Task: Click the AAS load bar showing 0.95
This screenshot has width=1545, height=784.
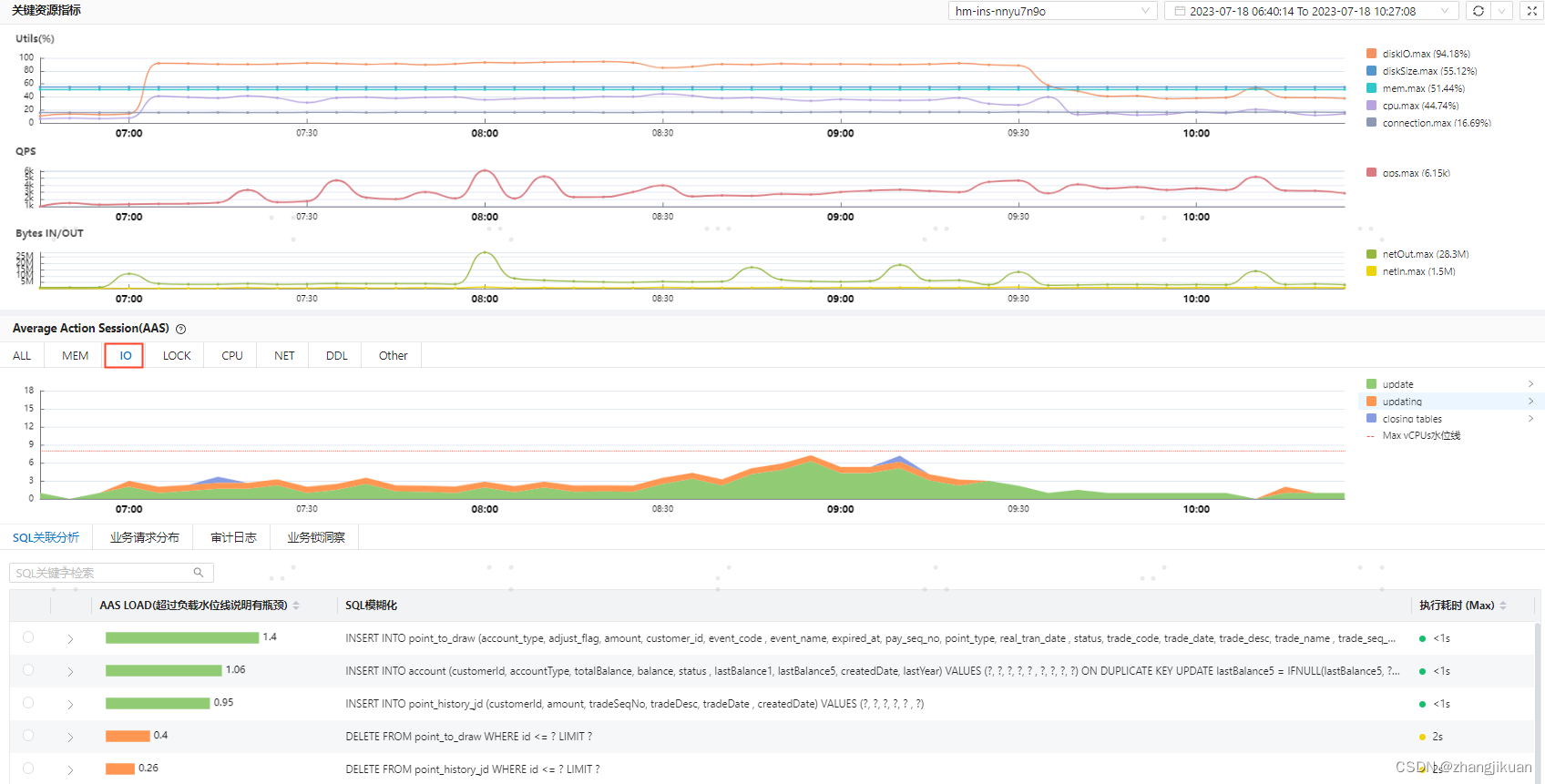Action: 158,703
